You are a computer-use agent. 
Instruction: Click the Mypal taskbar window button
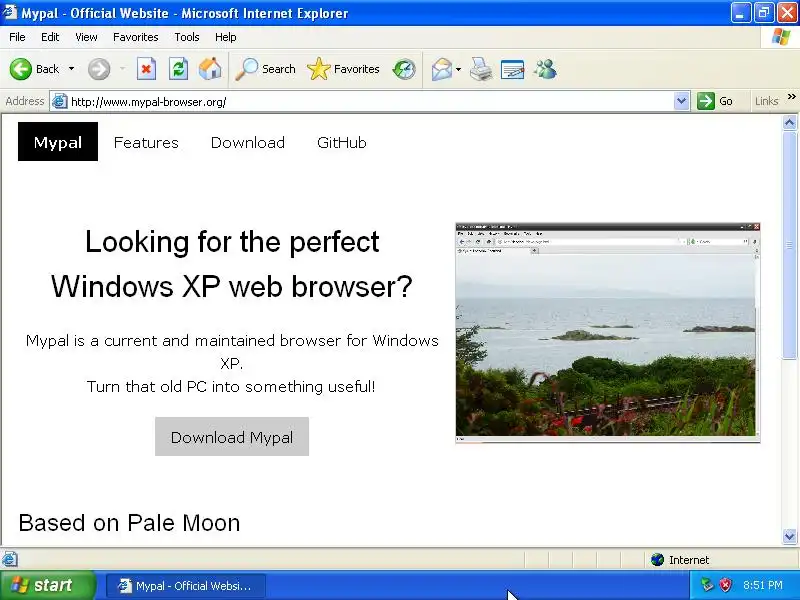(x=186, y=585)
